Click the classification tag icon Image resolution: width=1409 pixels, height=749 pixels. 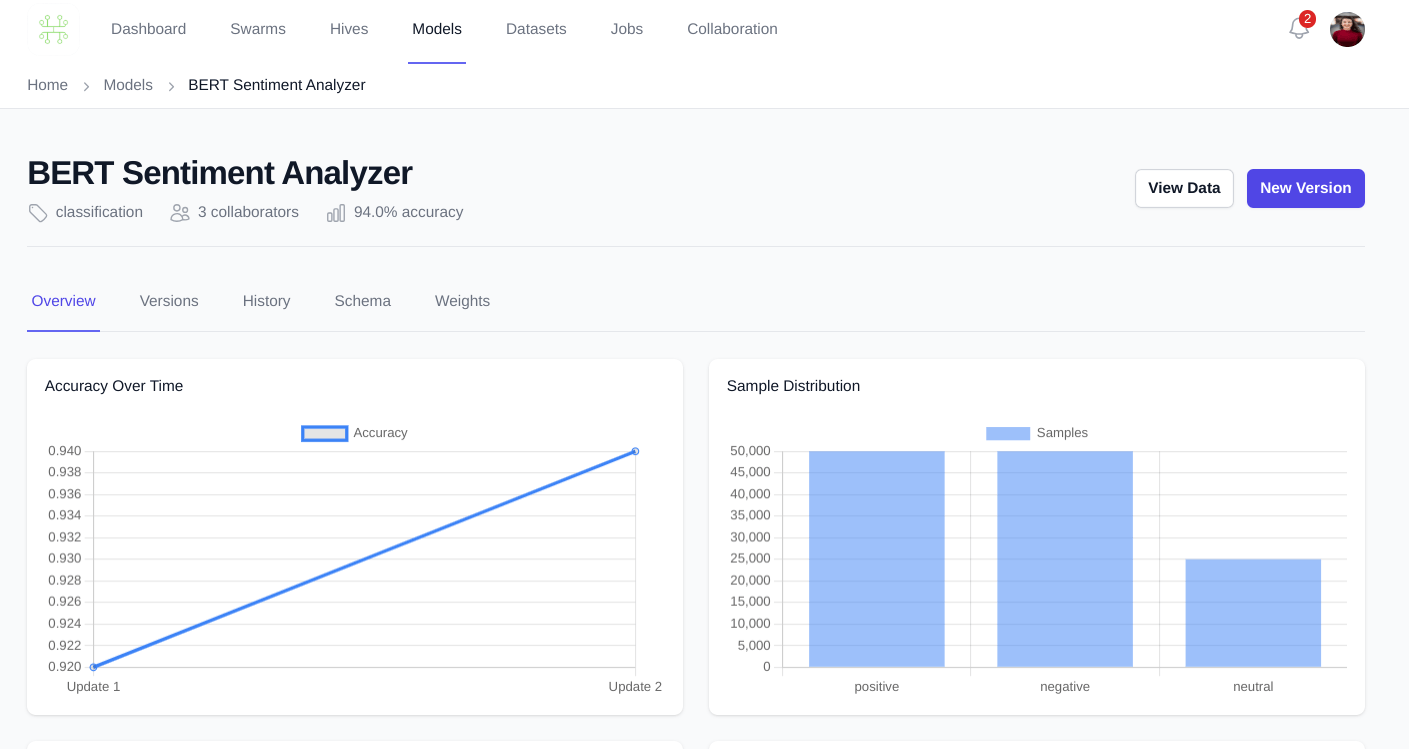[x=38, y=213]
